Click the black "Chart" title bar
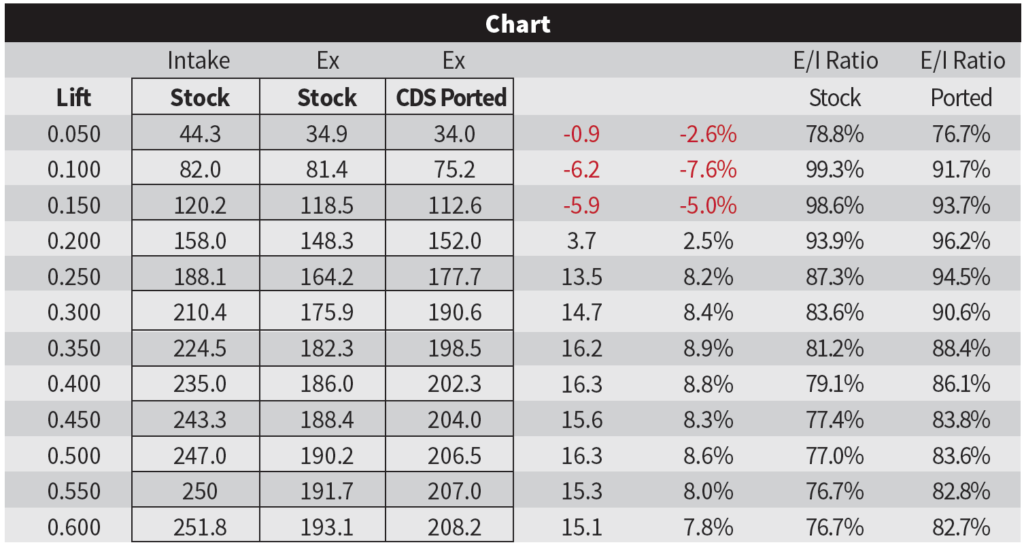The height and width of the screenshot is (545, 1024). click(x=512, y=24)
